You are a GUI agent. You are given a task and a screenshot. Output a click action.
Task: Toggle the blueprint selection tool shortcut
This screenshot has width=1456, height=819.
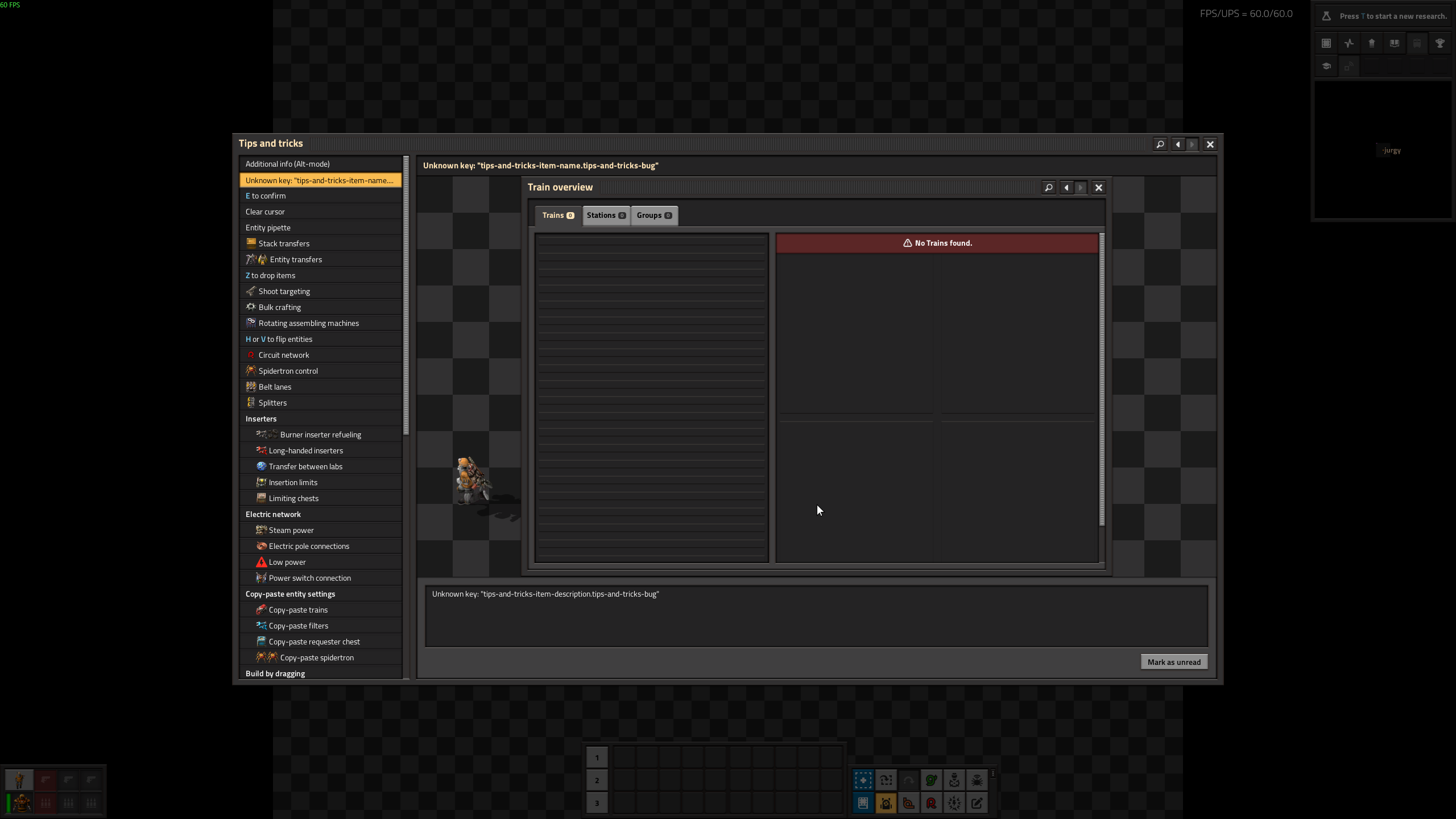click(863, 780)
